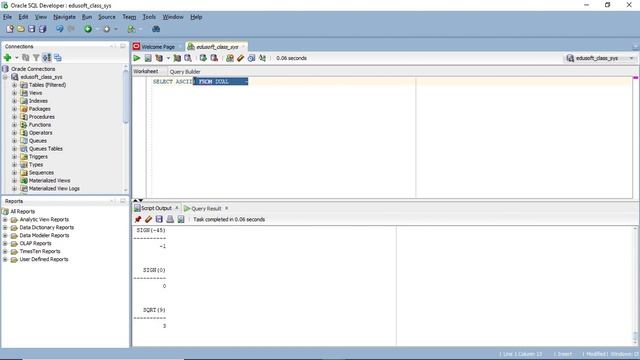Click the SQL History icon
The width and height of the screenshot is (640, 360).
point(251,58)
